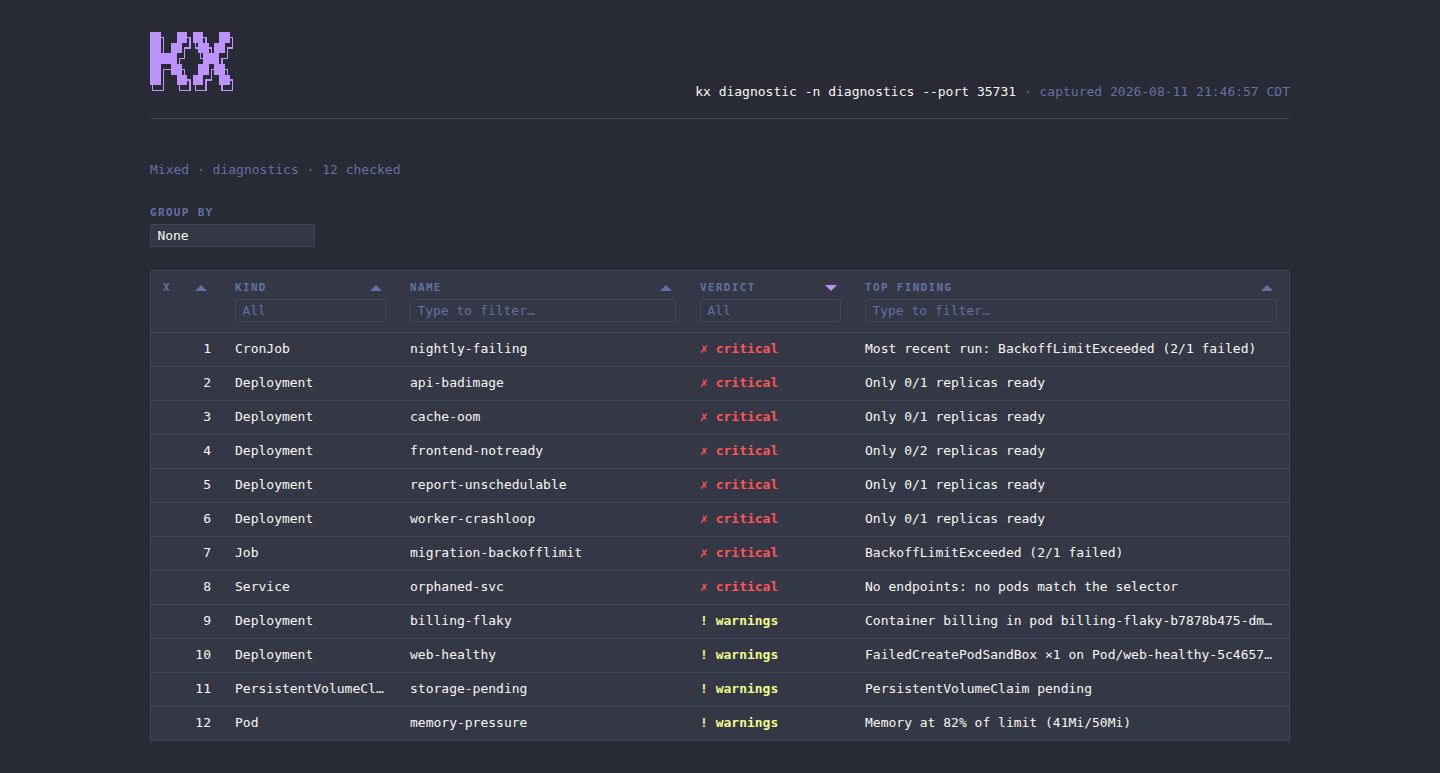
Task: Click 'Mixed · diagnostics · 12 checked' summary
Action: (x=275, y=170)
